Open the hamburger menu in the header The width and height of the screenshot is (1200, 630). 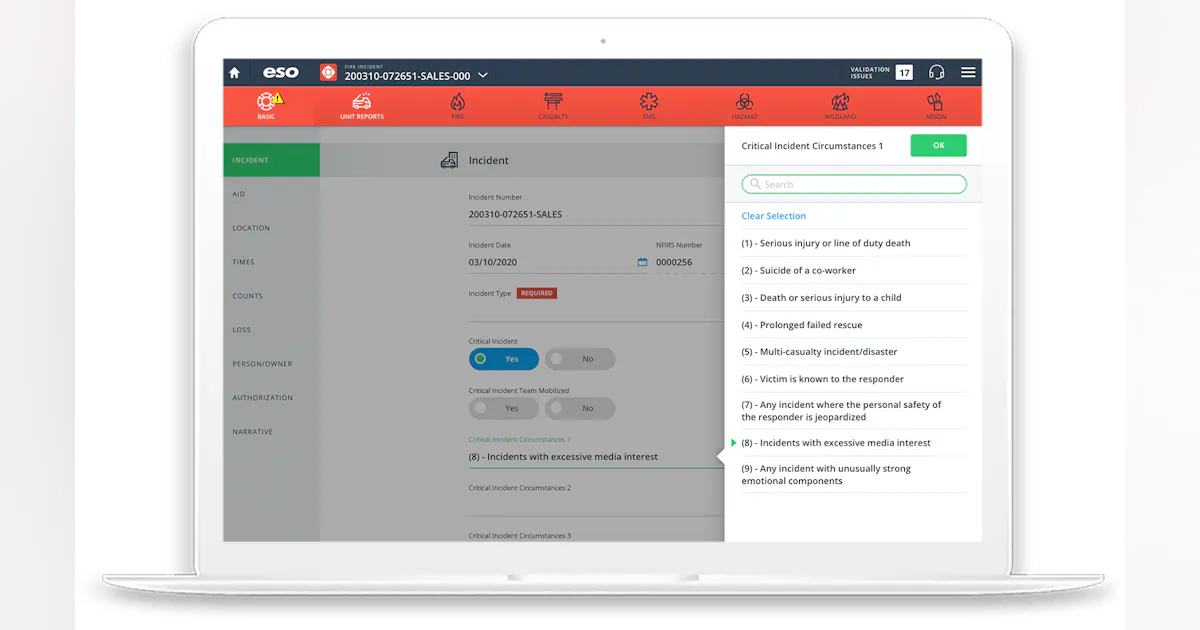click(968, 73)
